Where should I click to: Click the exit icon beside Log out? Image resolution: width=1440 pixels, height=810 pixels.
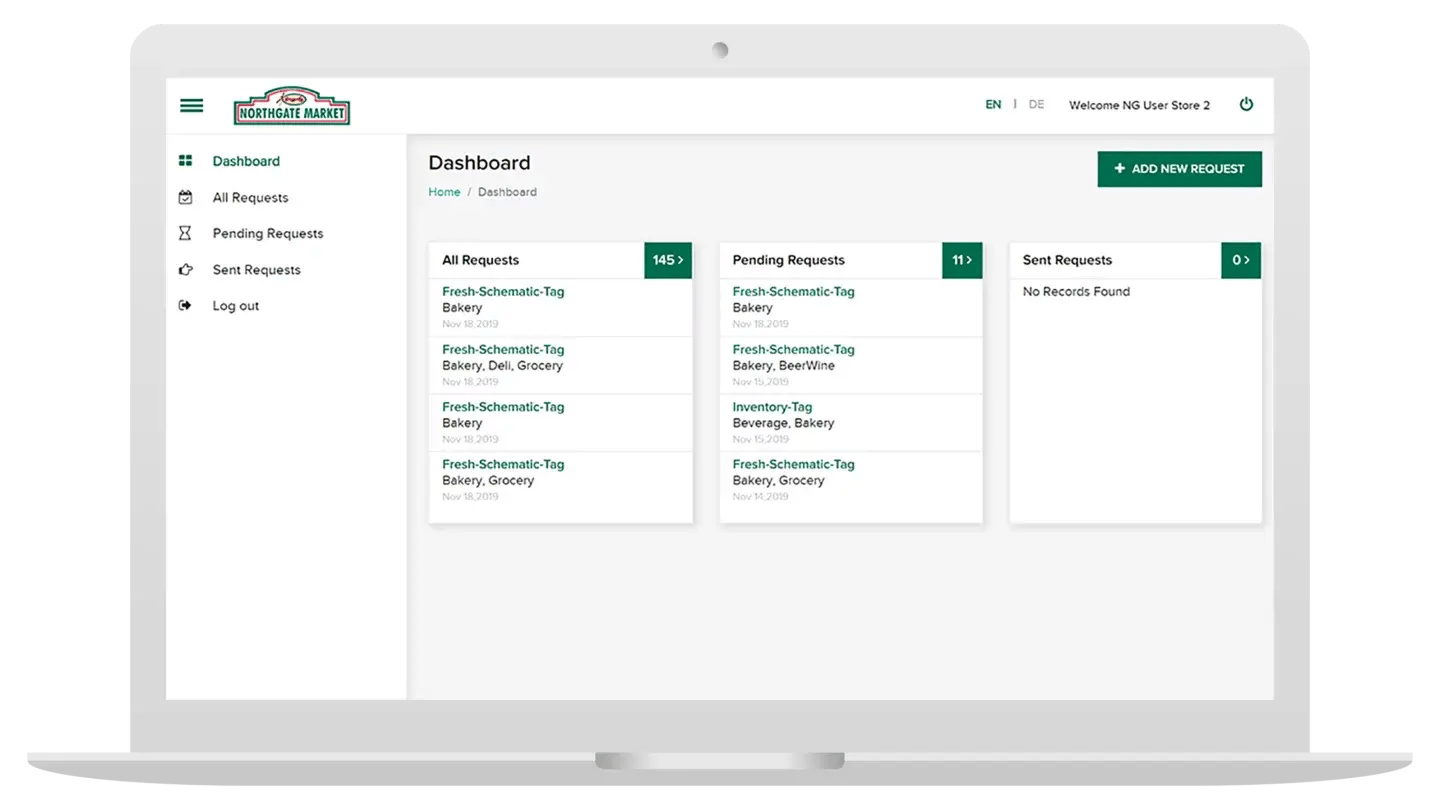pos(185,305)
